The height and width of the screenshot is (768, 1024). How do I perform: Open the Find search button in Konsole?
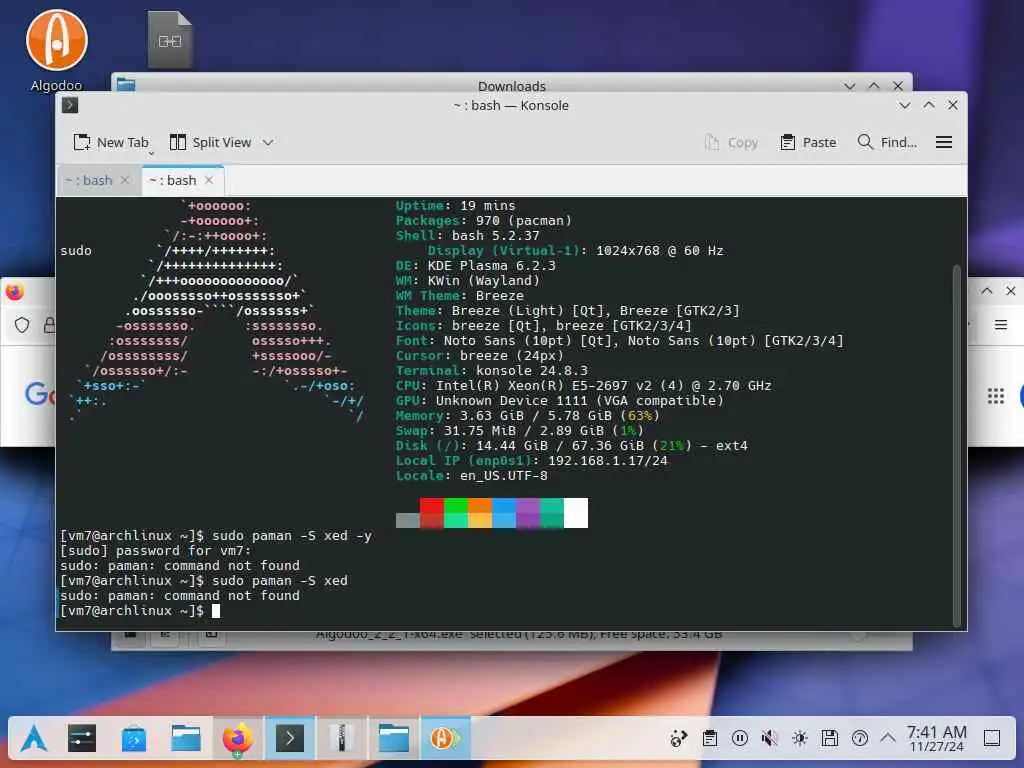click(887, 142)
